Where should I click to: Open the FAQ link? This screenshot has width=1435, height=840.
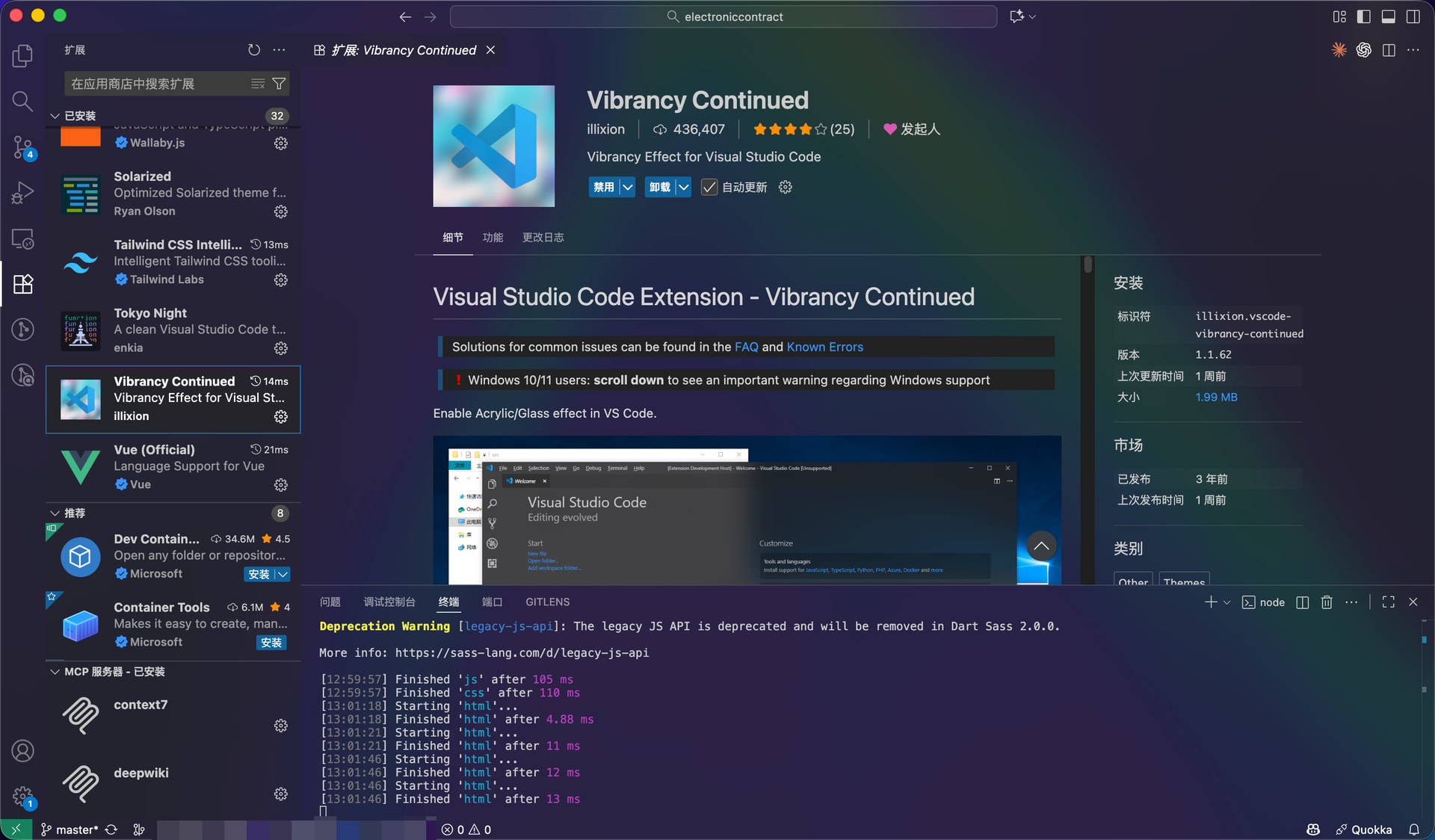747,347
